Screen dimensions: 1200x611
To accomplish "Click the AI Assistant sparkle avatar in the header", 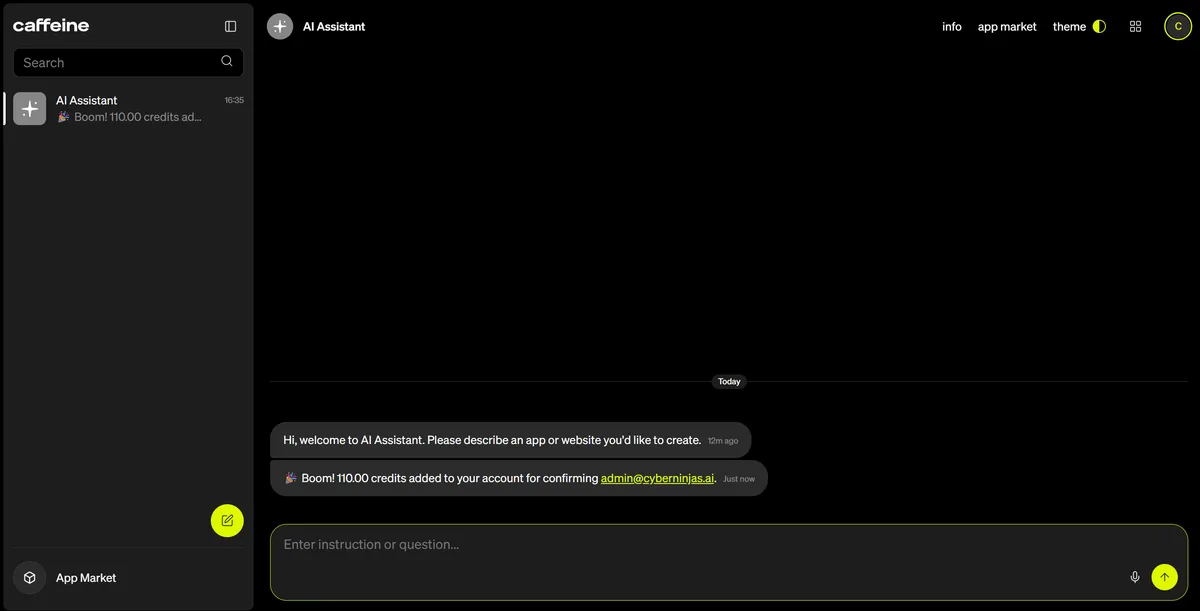I will [280, 27].
